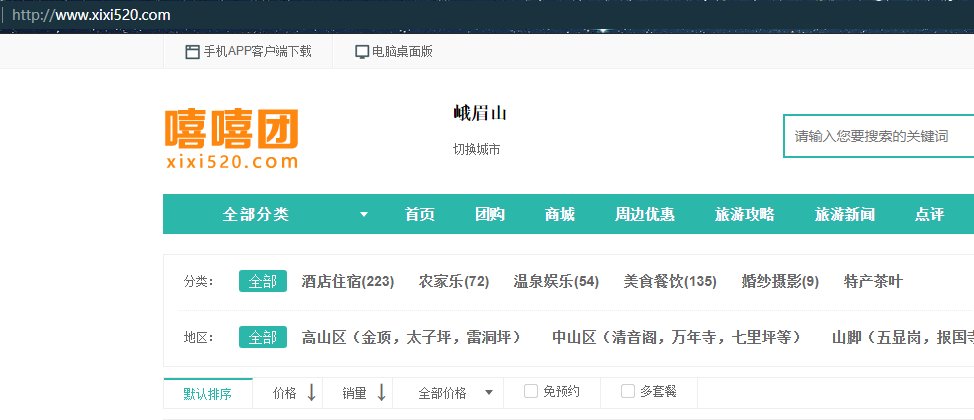The width and height of the screenshot is (974, 420).
Task: Open the 团购 navigation item
Action: (x=490, y=215)
